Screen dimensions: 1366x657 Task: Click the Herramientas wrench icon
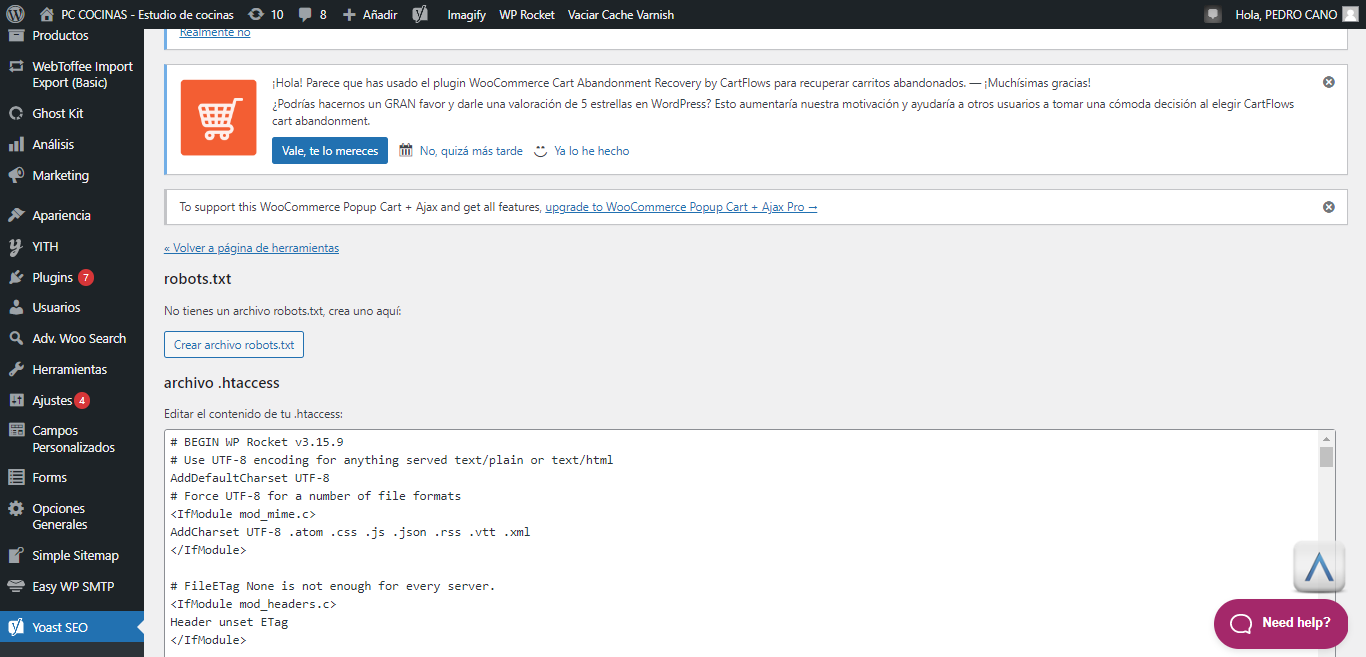point(16,369)
